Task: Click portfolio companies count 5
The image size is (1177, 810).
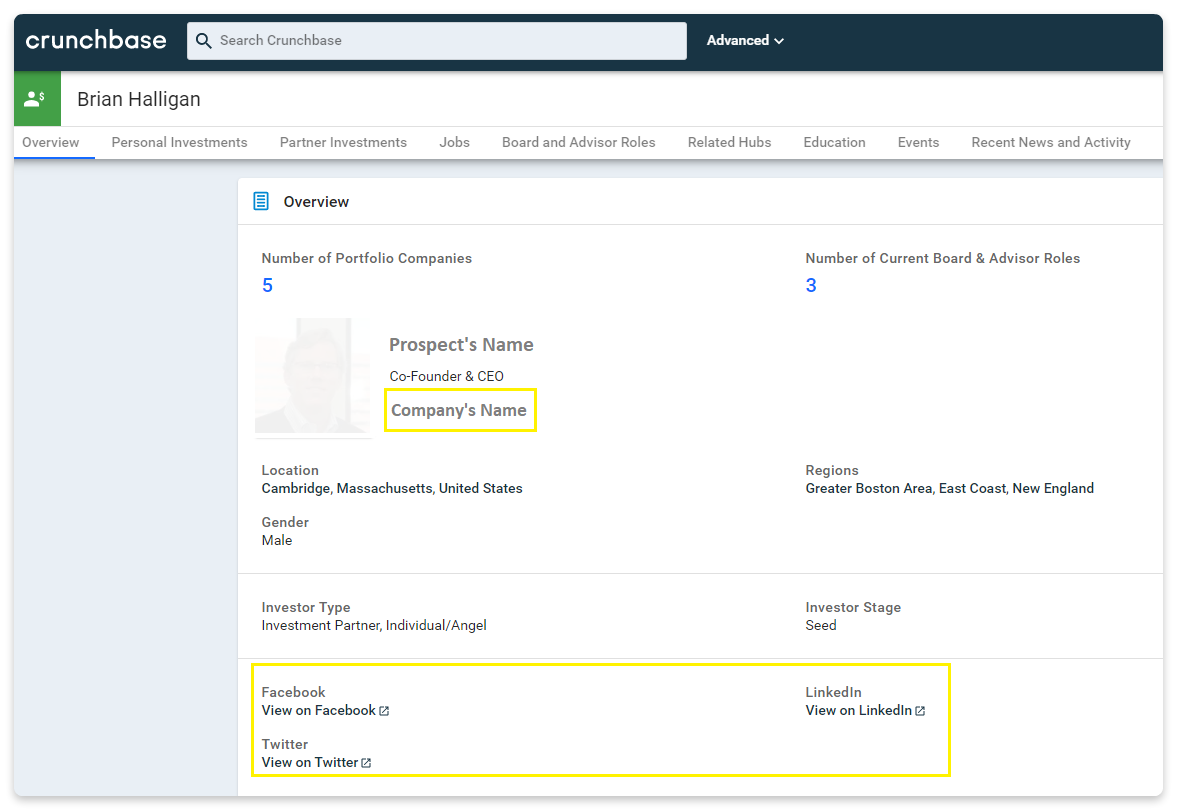Action: [267, 285]
